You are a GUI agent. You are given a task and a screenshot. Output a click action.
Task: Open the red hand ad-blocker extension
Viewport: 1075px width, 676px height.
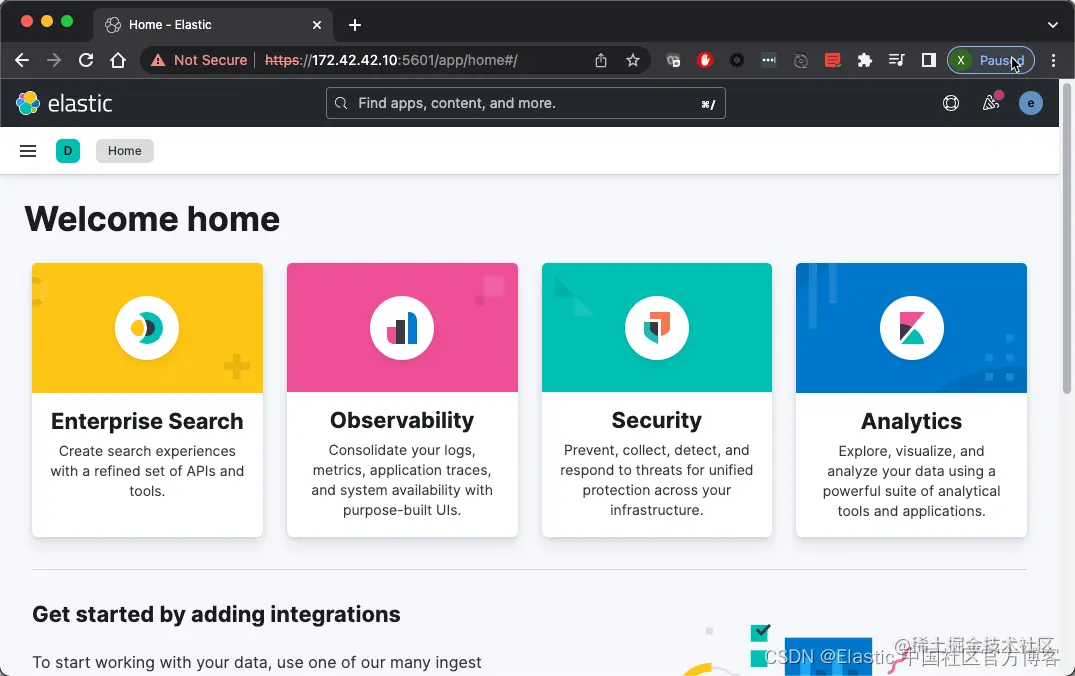tap(705, 60)
